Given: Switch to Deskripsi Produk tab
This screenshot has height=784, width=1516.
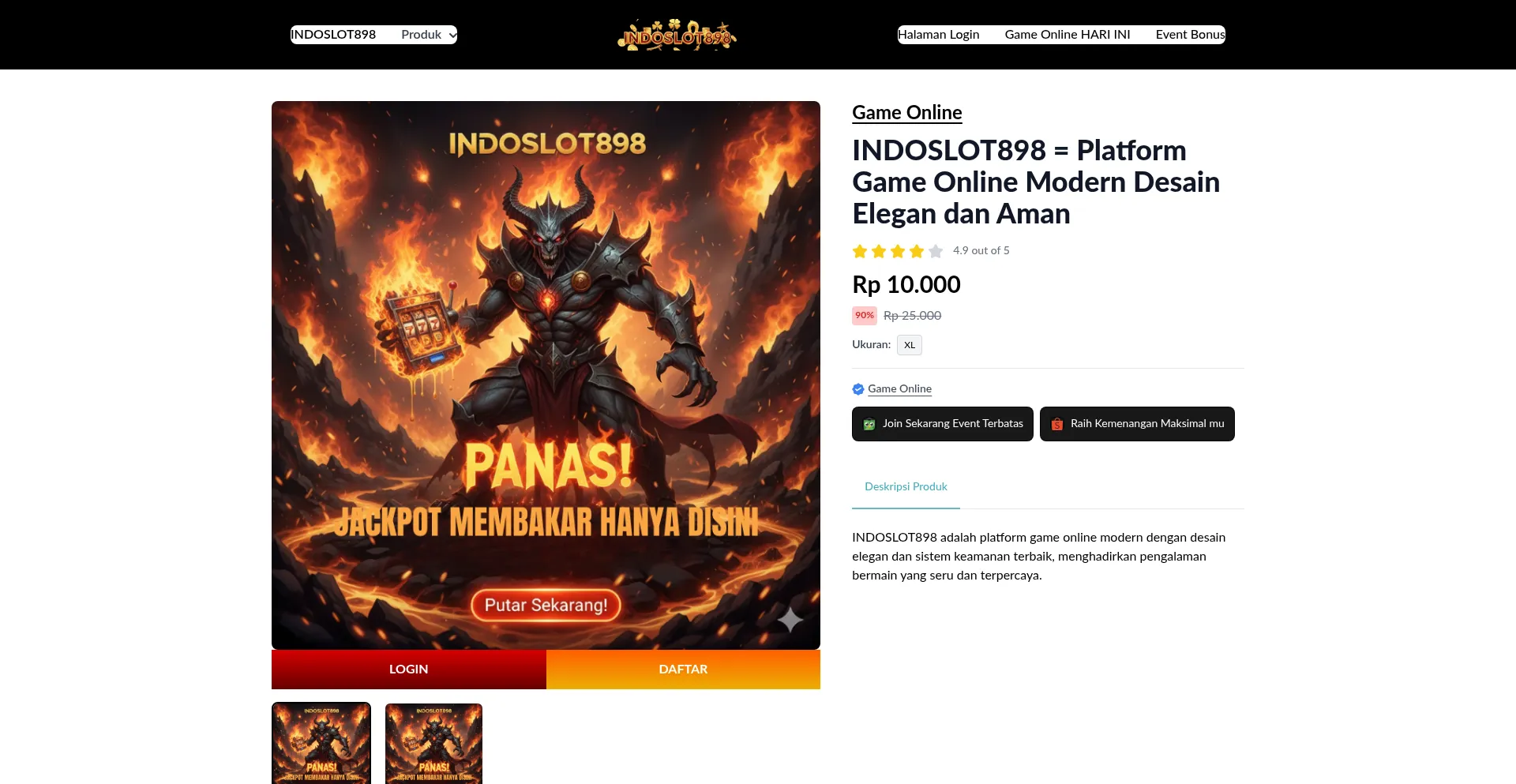Looking at the screenshot, I should (906, 487).
